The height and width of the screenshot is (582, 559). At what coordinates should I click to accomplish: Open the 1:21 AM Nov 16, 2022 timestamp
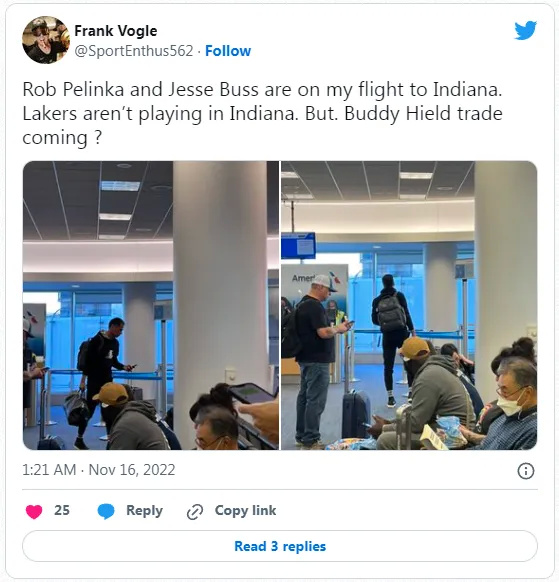coord(99,470)
